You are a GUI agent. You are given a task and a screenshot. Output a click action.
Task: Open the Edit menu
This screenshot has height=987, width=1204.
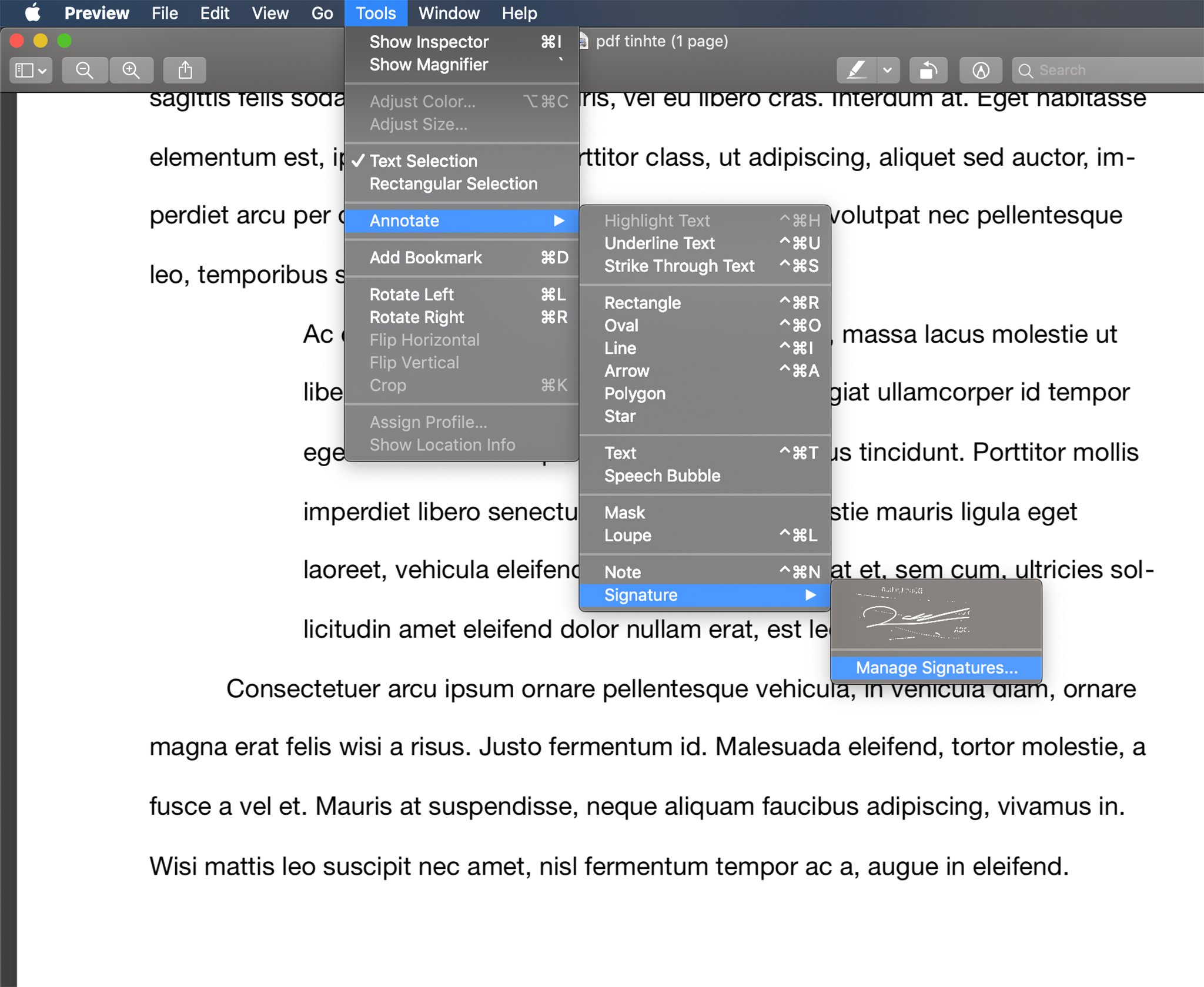pos(215,13)
